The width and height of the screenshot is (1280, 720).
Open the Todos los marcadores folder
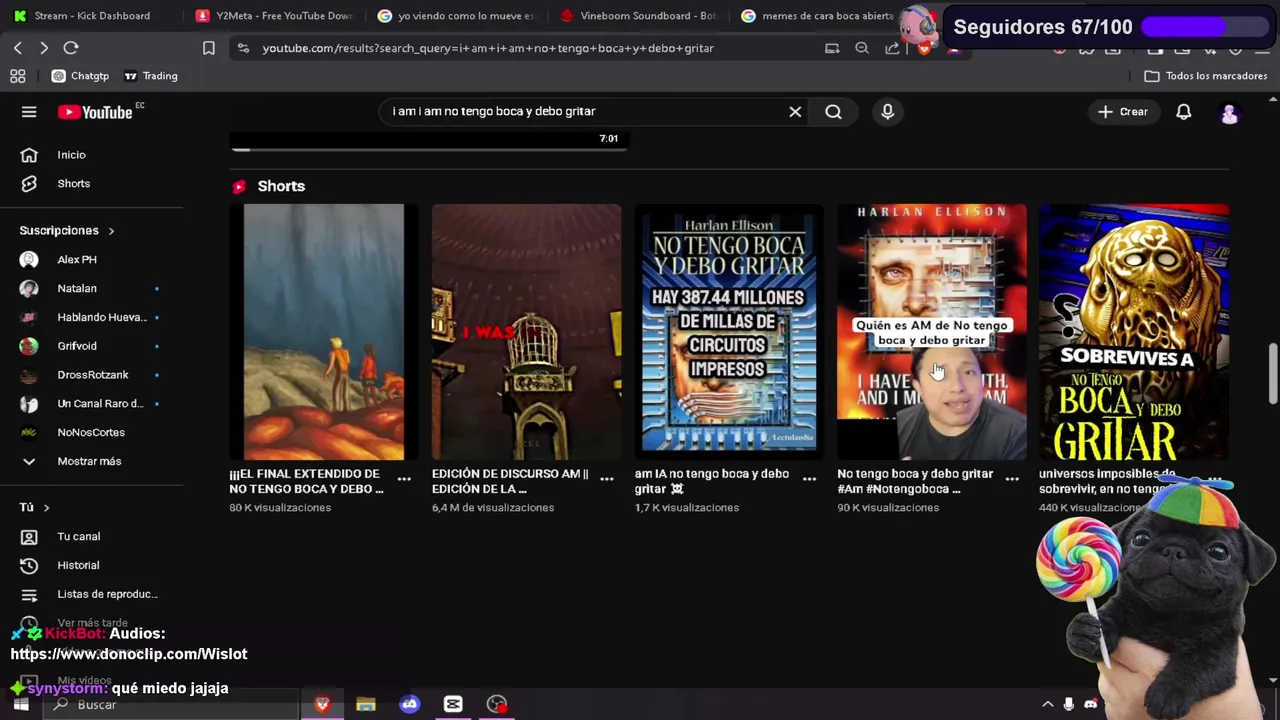(1205, 76)
